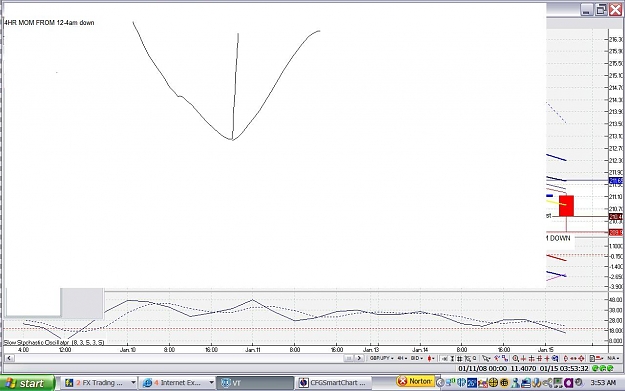Click the red vertical double-arrow icon
625x391 pixels.
pyautogui.click(x=566, y=358)
